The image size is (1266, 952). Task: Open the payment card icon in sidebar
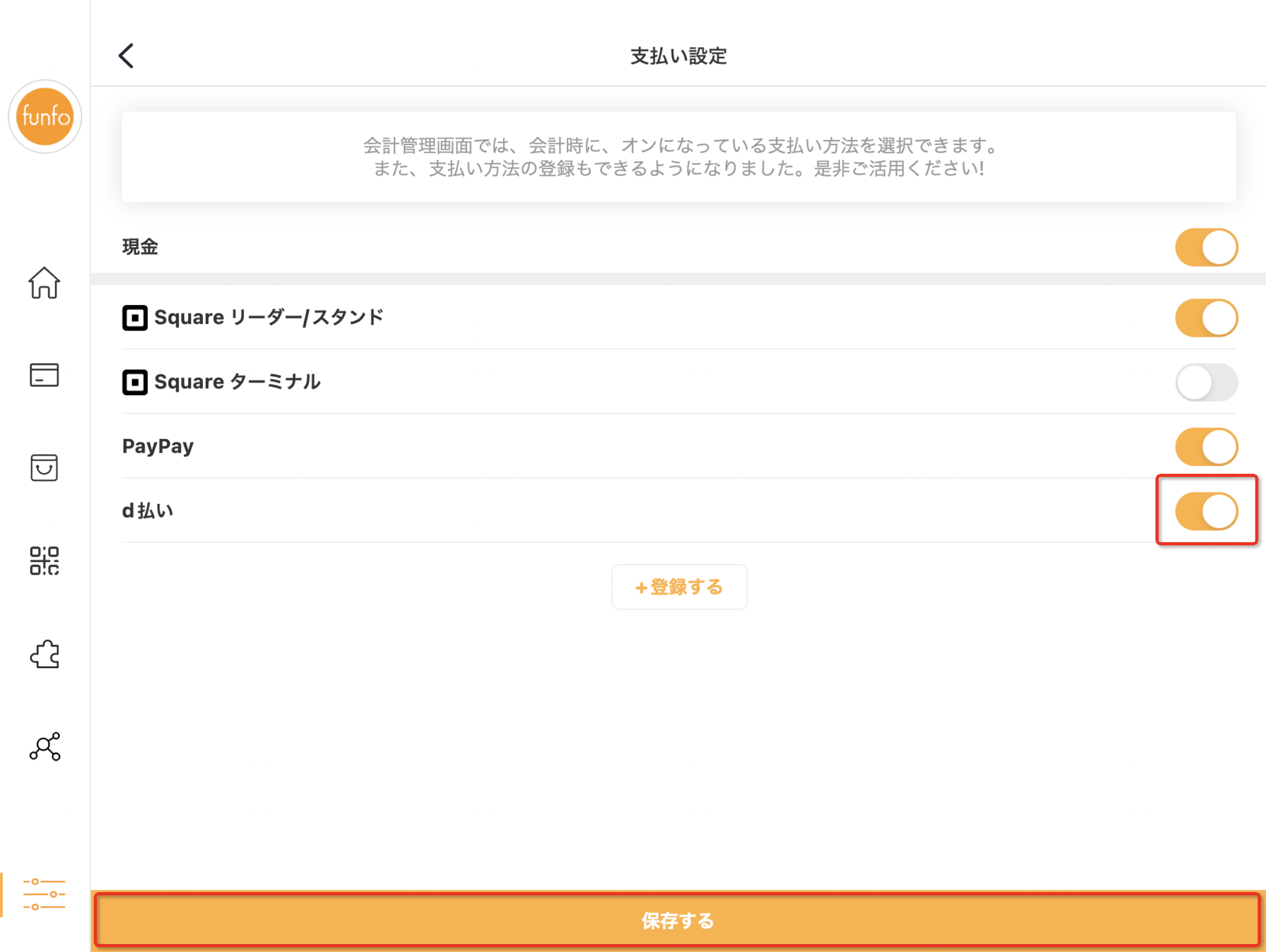pyautogui.click(x=44, y=376)
